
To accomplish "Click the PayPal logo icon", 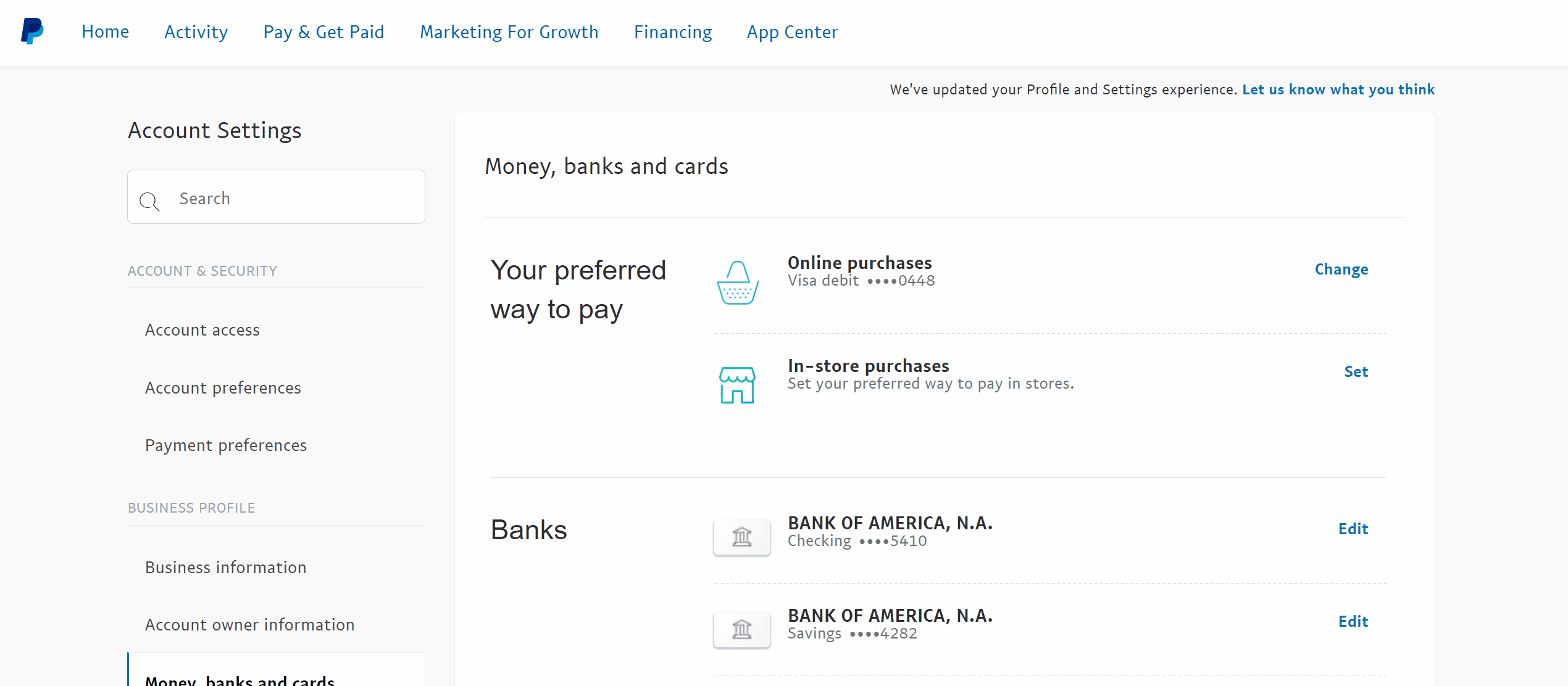I will coord(32,31).
